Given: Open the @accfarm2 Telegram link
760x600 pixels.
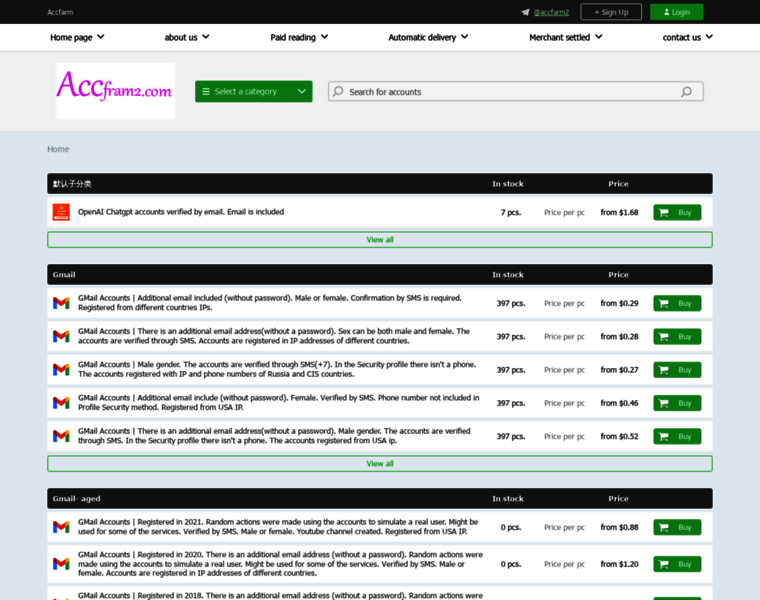Looking at the screenshot, I should pyautogui.click(x=551, y=12).
